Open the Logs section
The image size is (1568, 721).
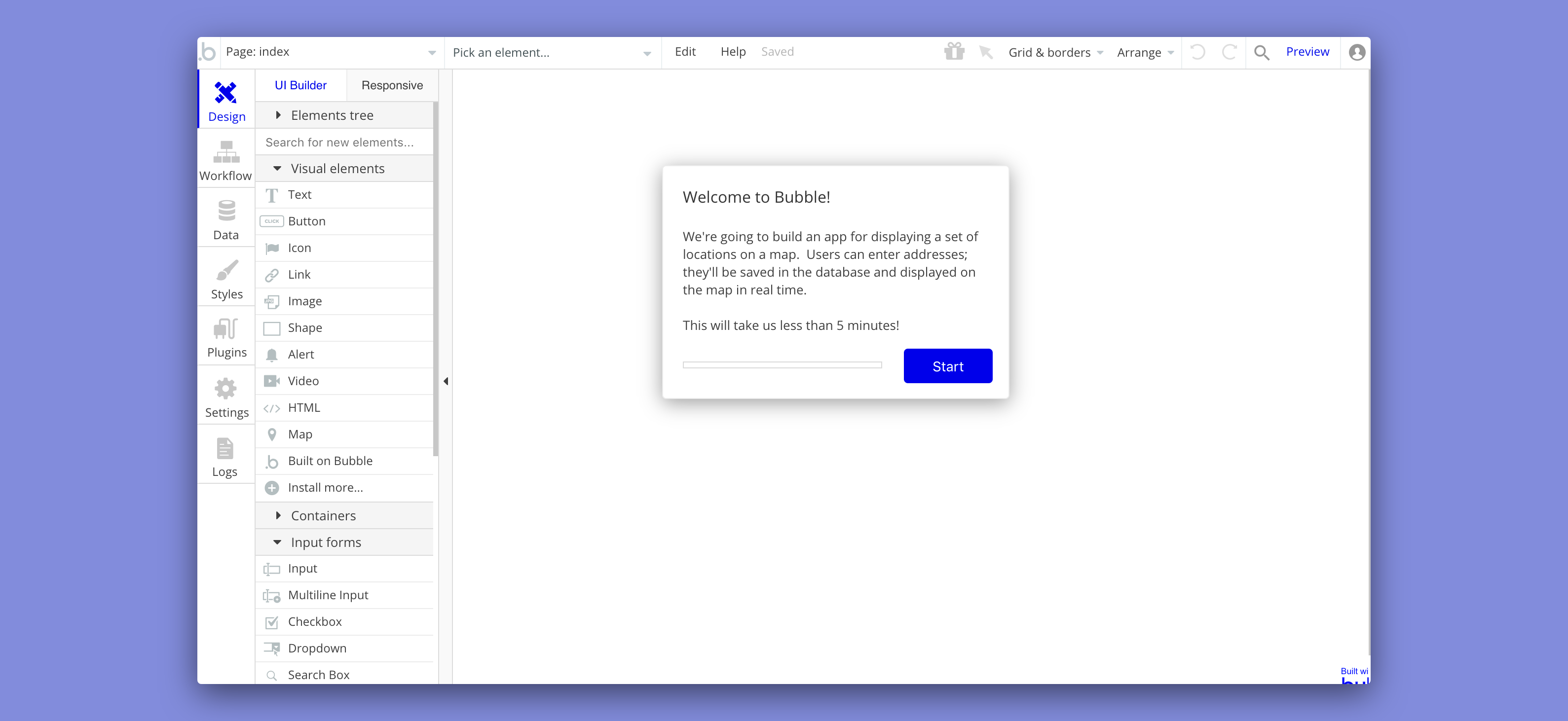(226, 456)
